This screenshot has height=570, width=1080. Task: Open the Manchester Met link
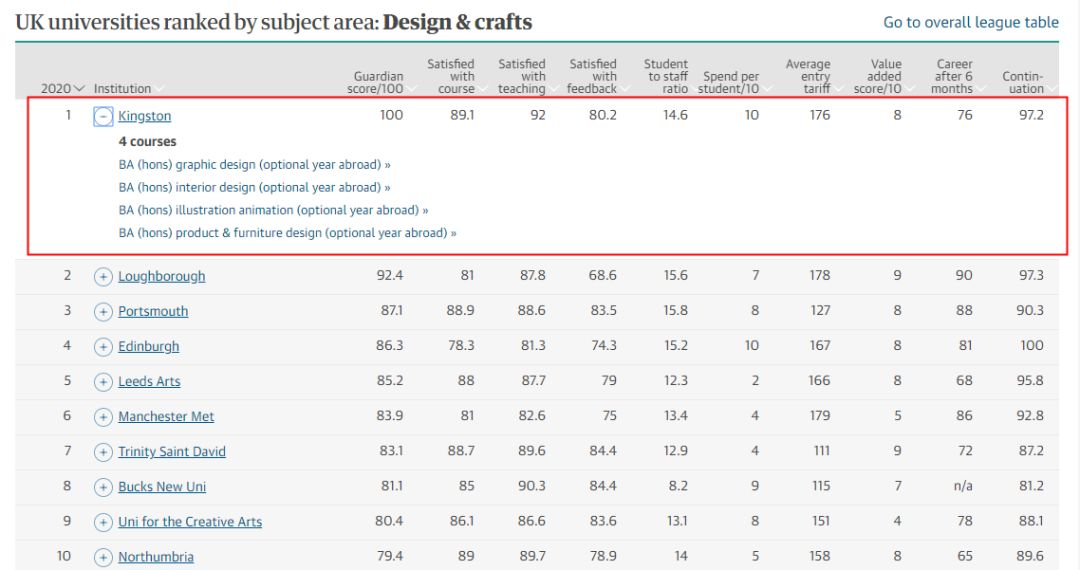[166, 416]
